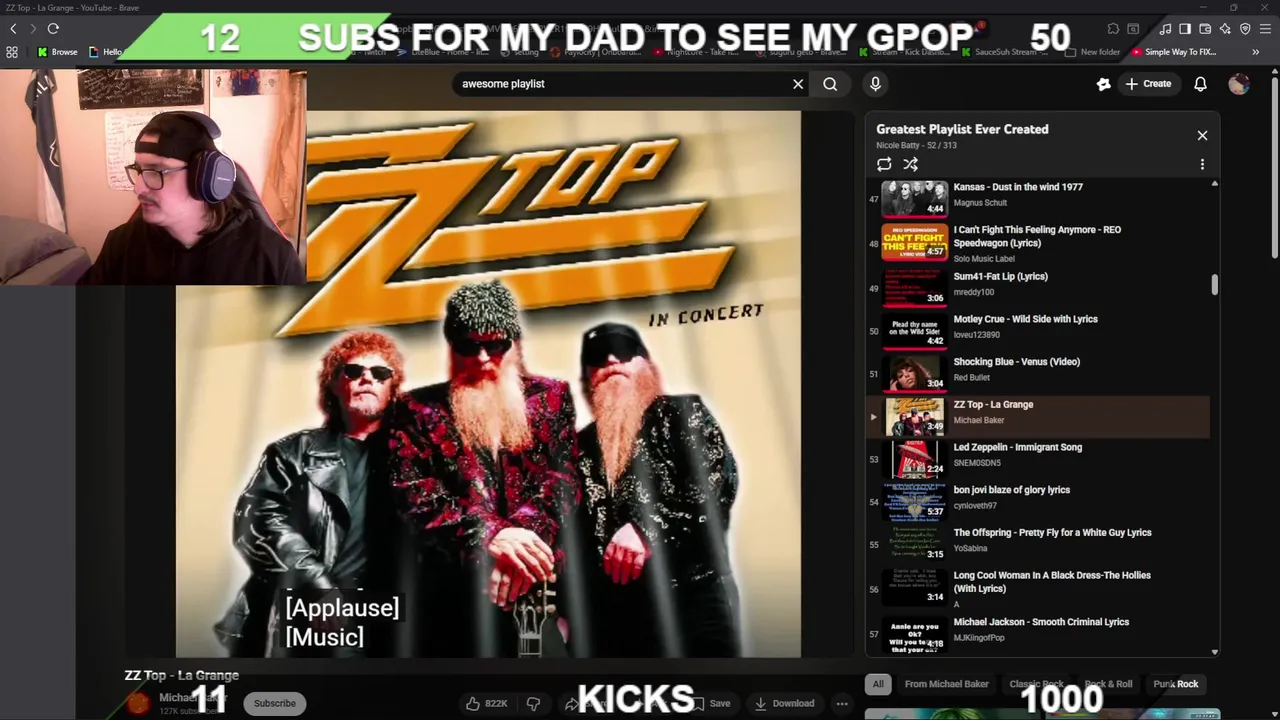This screenshot has height=720, width=1280.
Task: Toggle playlist shuffle
Action: (x=910, y=164)
